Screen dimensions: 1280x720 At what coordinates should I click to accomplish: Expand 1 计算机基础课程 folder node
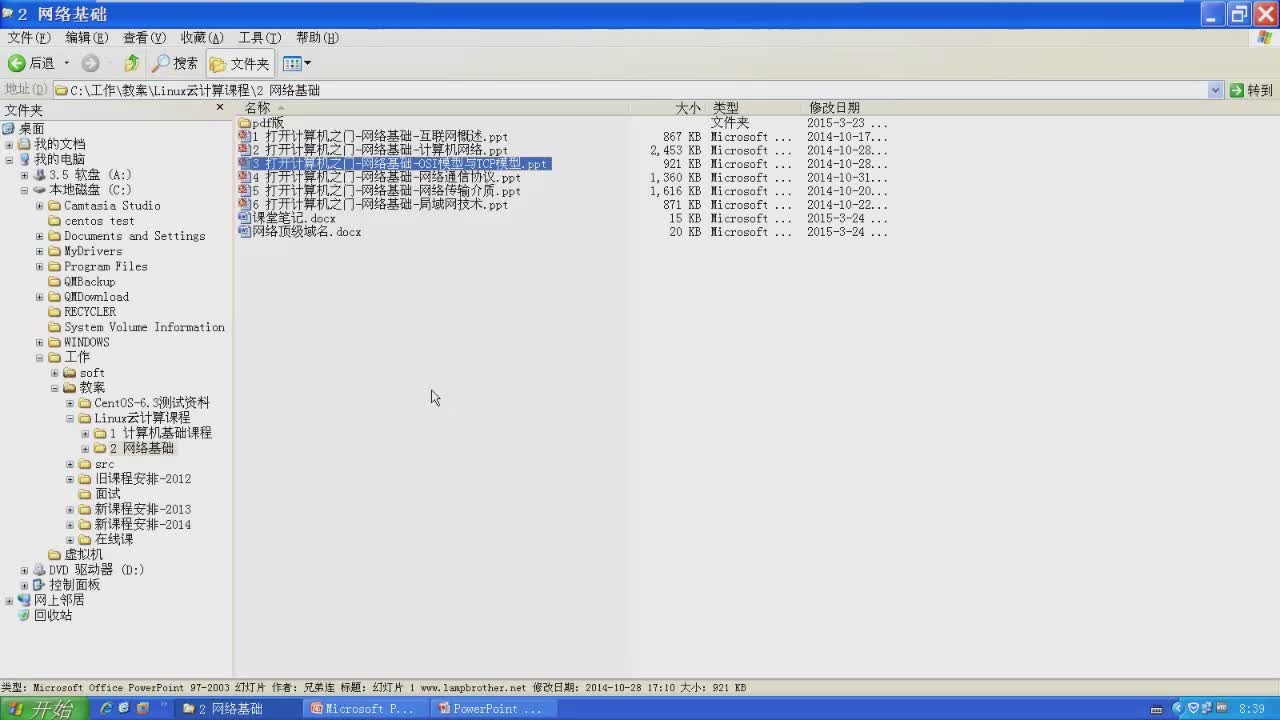pyautogui.click(x=85, y=433)
